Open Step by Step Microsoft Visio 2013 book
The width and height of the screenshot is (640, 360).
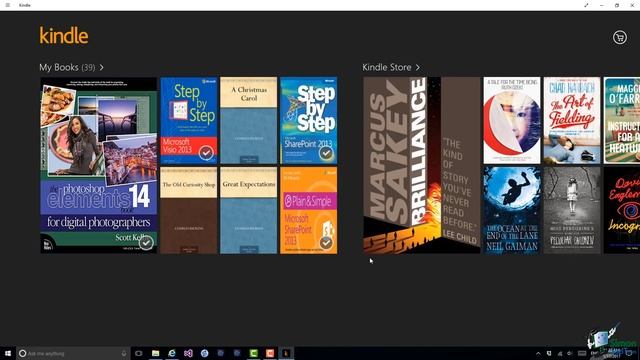point(189,120)
